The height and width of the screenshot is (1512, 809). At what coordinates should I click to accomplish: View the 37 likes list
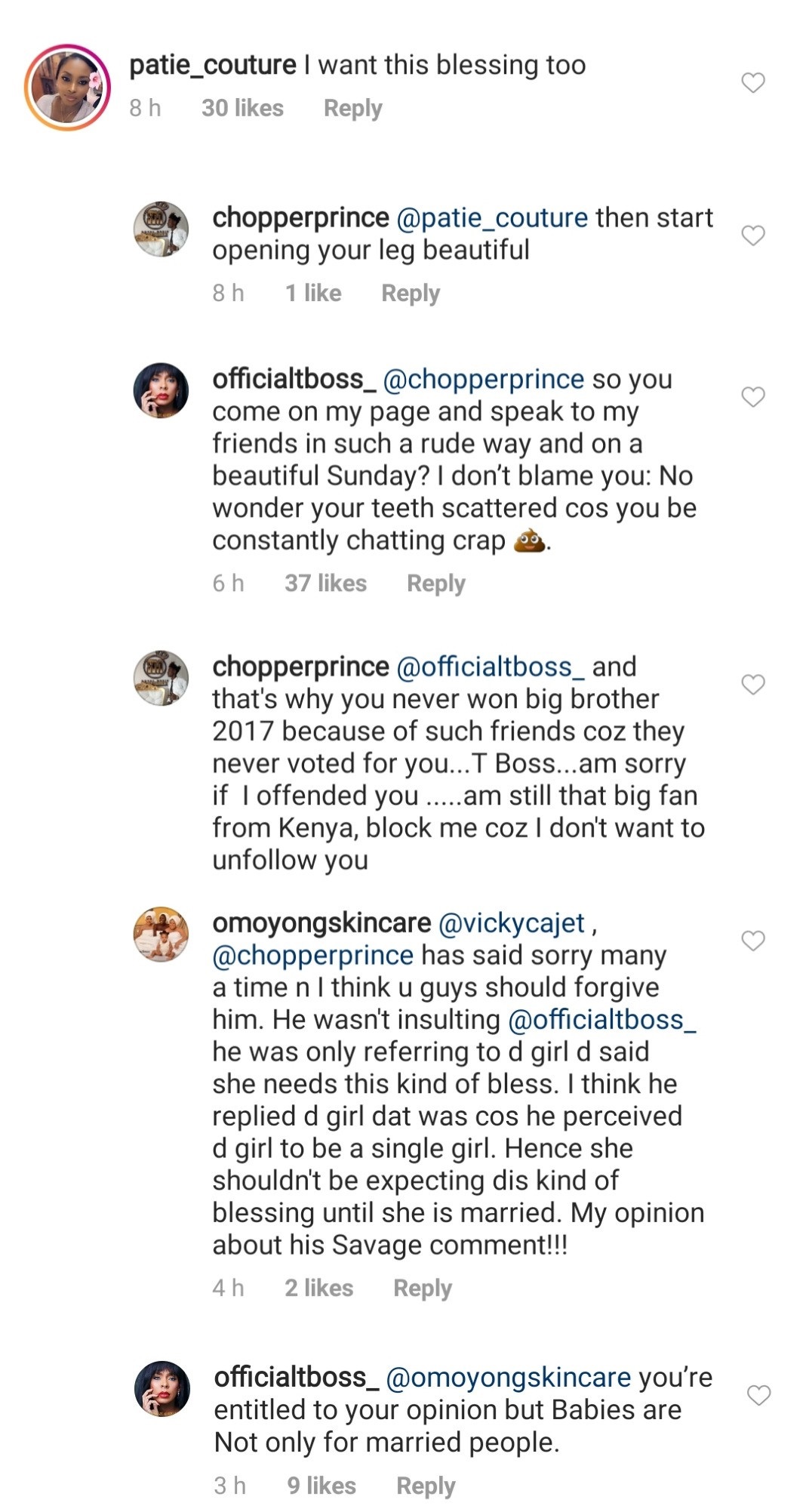(x=325, y=584)
